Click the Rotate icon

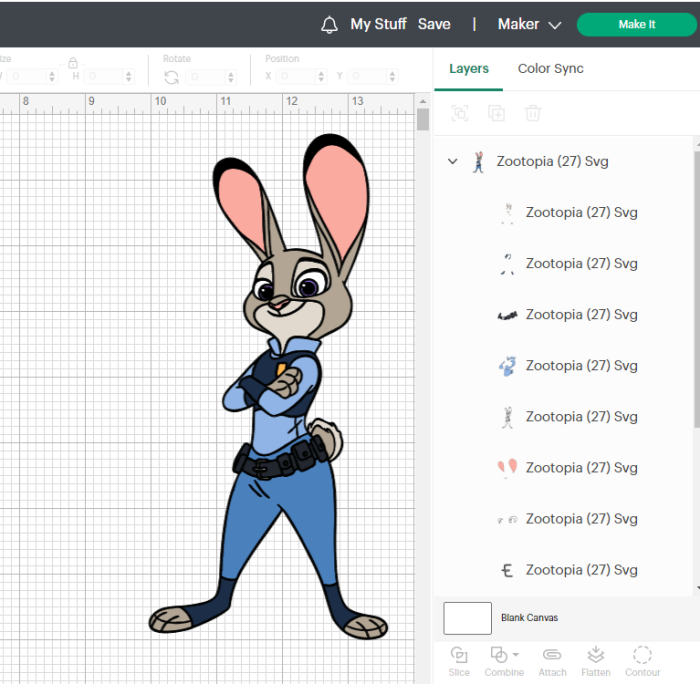click(171, 77)
